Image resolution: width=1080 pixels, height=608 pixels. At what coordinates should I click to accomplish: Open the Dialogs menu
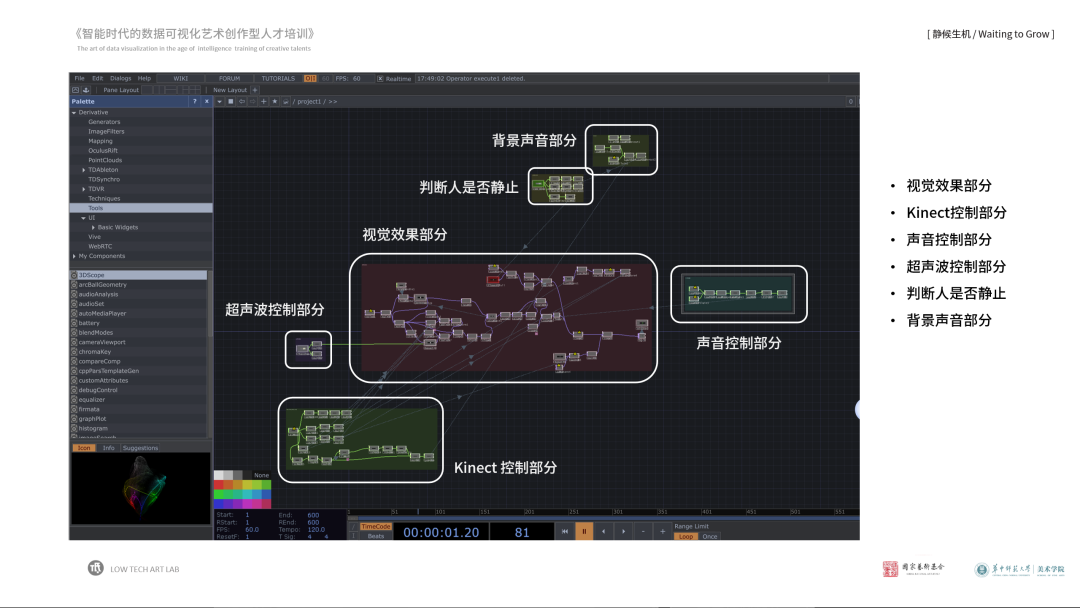[121, 78]
